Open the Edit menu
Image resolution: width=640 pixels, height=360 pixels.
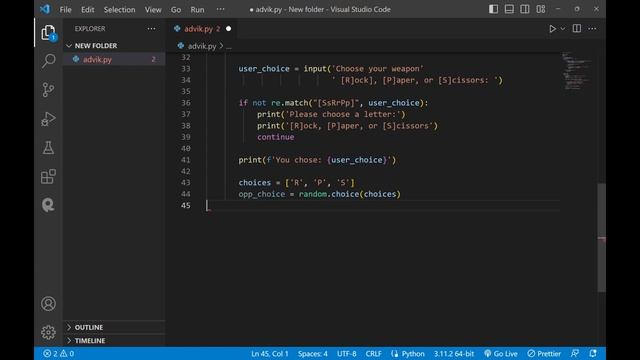(x=87, y=9)
